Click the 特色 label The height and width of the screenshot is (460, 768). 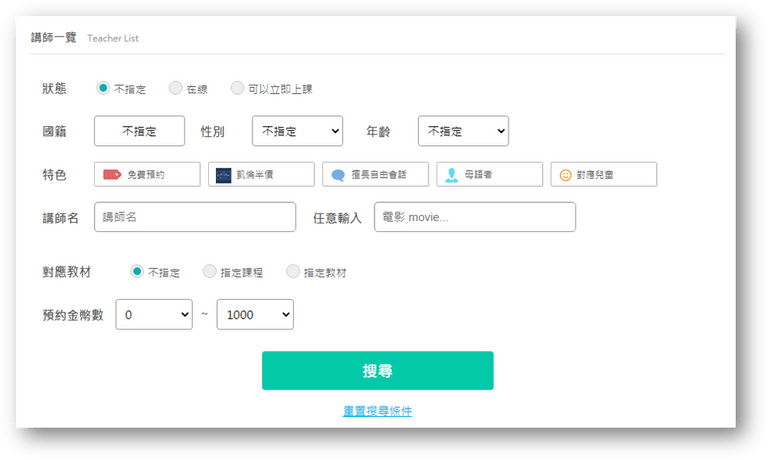[x=54, y=175]
